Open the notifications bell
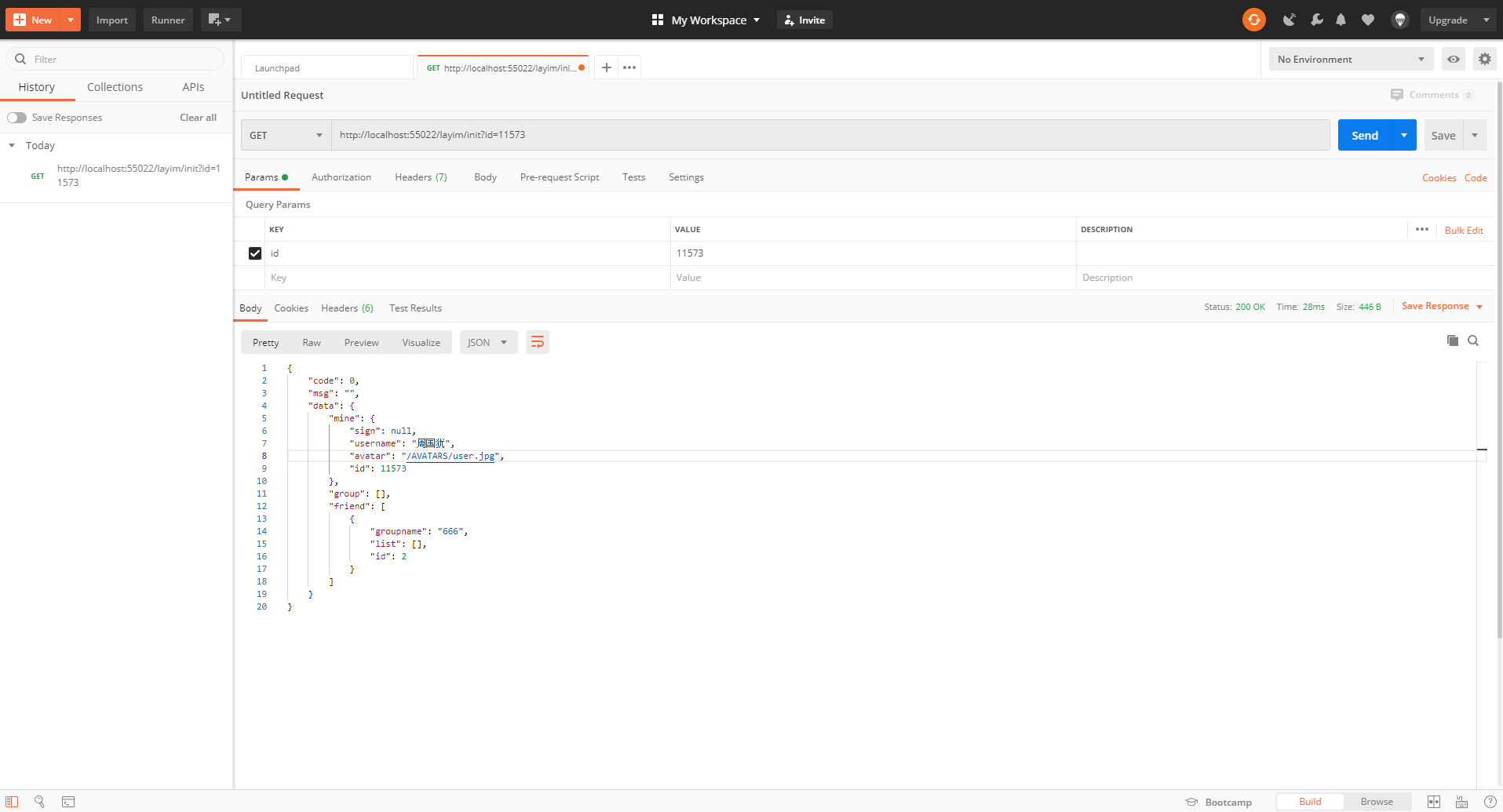Viewport: 1503px width, 812px height. [x=1341, y=20]
